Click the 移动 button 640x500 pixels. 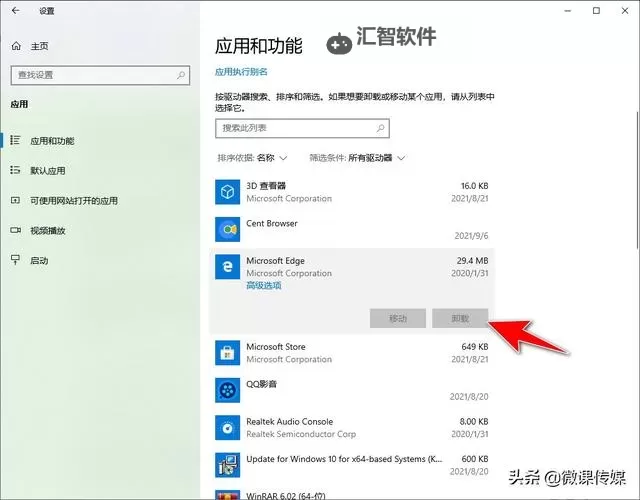398,318
